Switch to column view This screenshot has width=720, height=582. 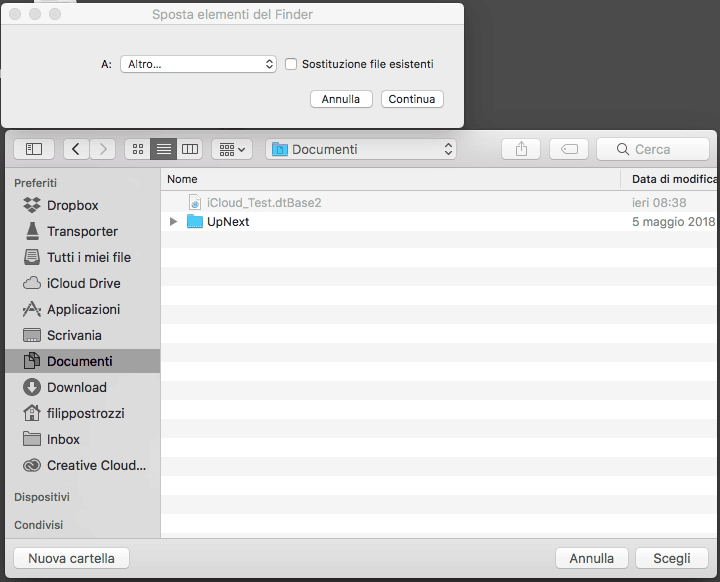tap(190, 149)
